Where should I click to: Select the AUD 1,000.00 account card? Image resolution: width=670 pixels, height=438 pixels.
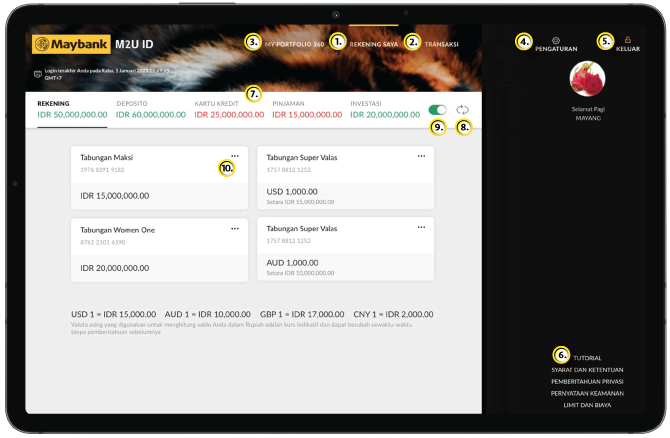click(x=346, y=249)
